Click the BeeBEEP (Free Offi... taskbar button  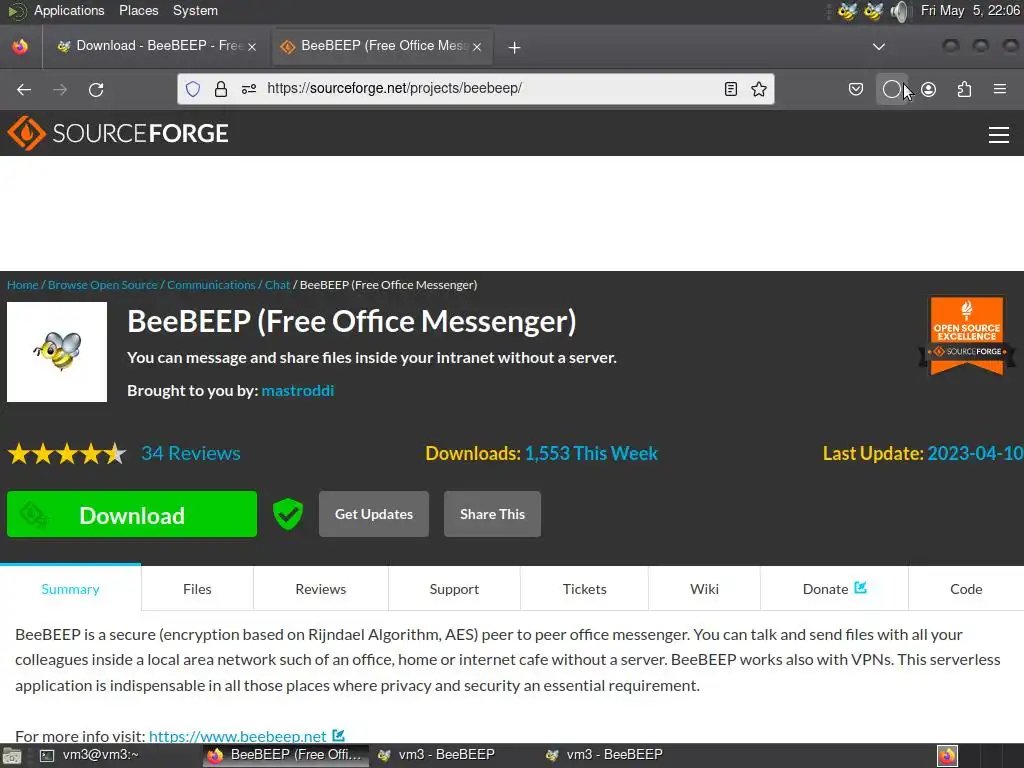click(285, 755)
